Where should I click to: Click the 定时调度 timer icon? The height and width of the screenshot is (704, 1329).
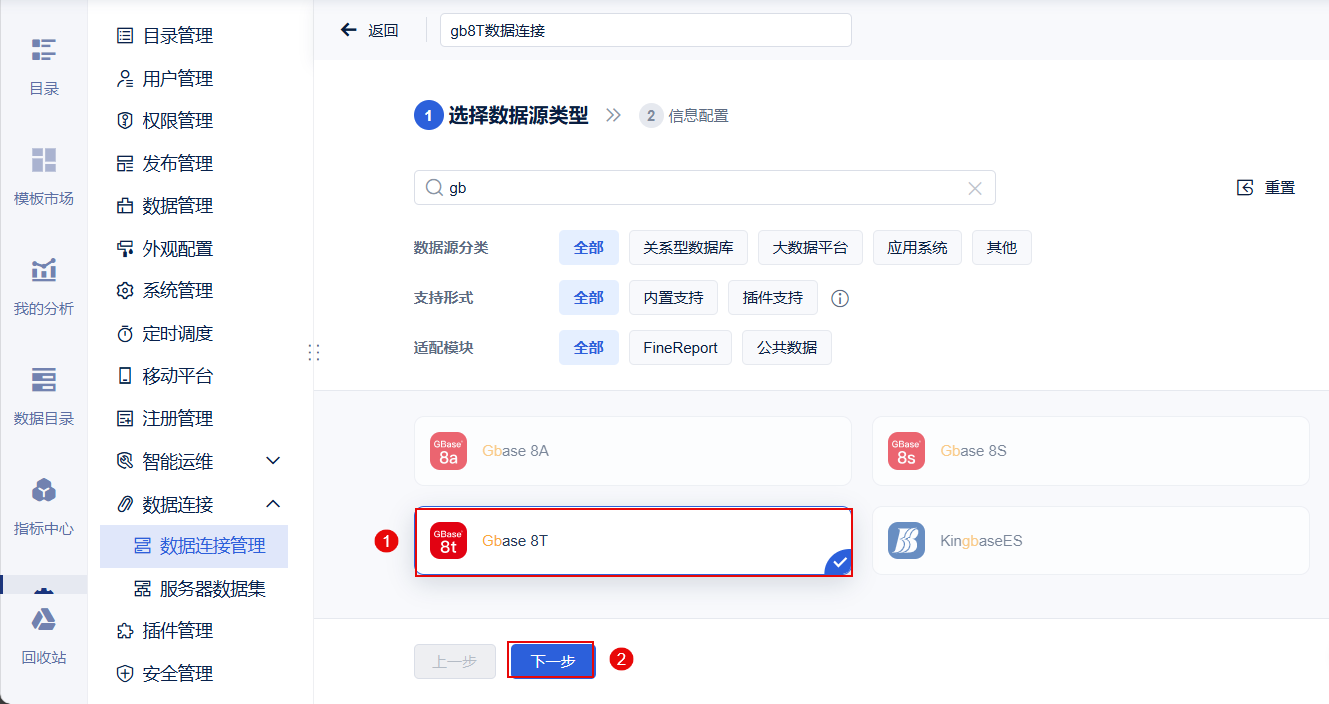(125, 333)
